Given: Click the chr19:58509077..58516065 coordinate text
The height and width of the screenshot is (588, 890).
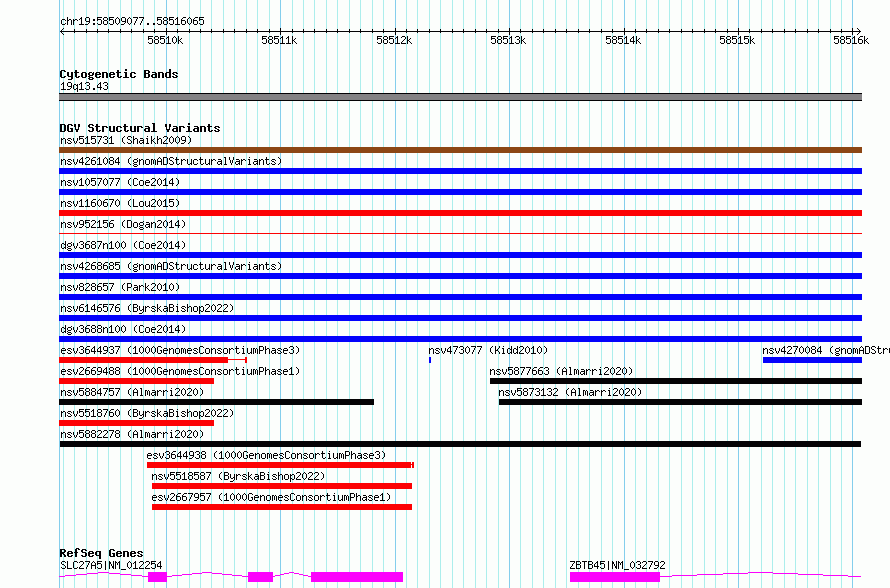Looking at the screenshot, I should (132, 21).
